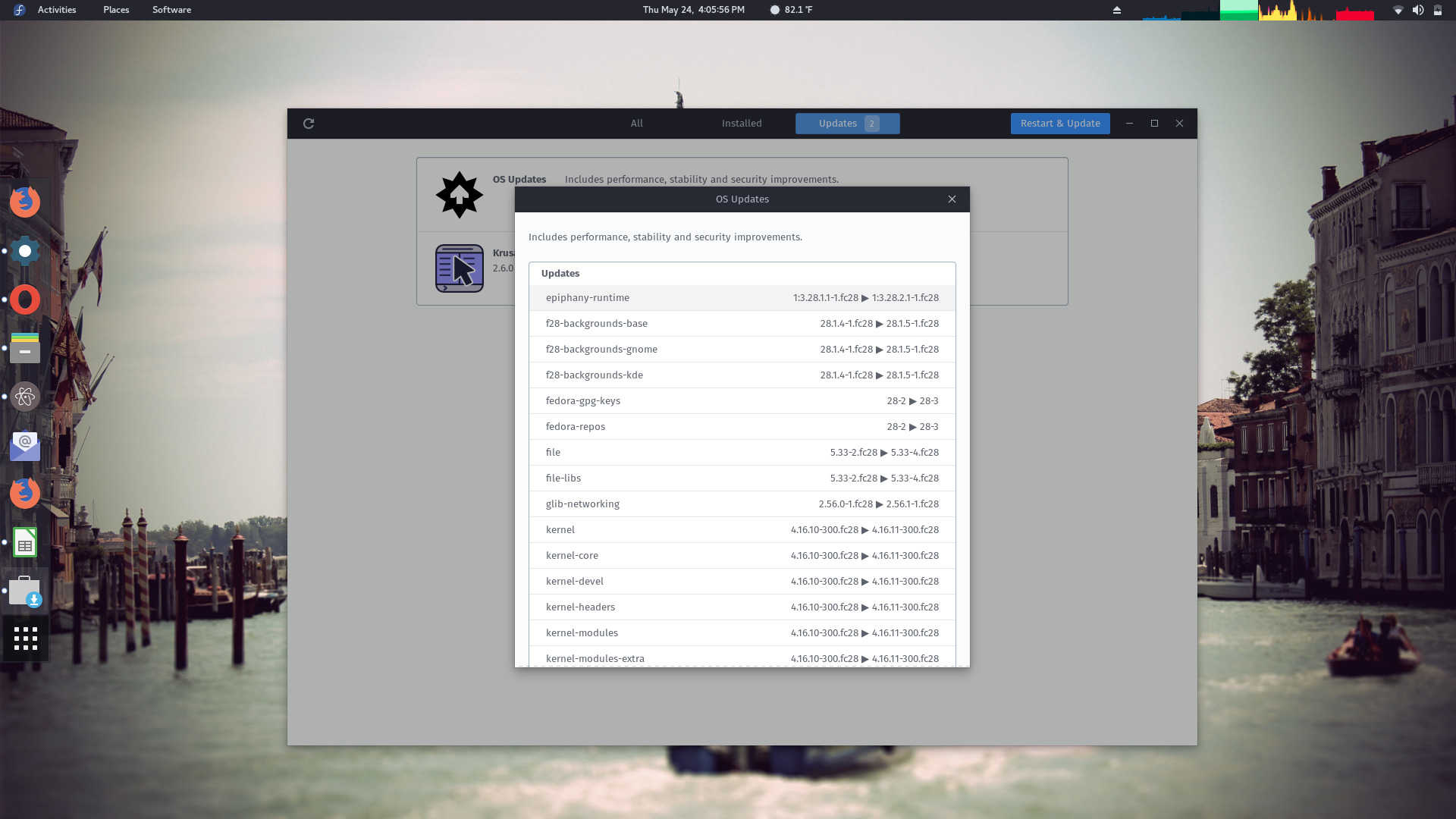The image size is (1456, 819).
Task: Switch to the Installed tab
Action: click(742, 124)
